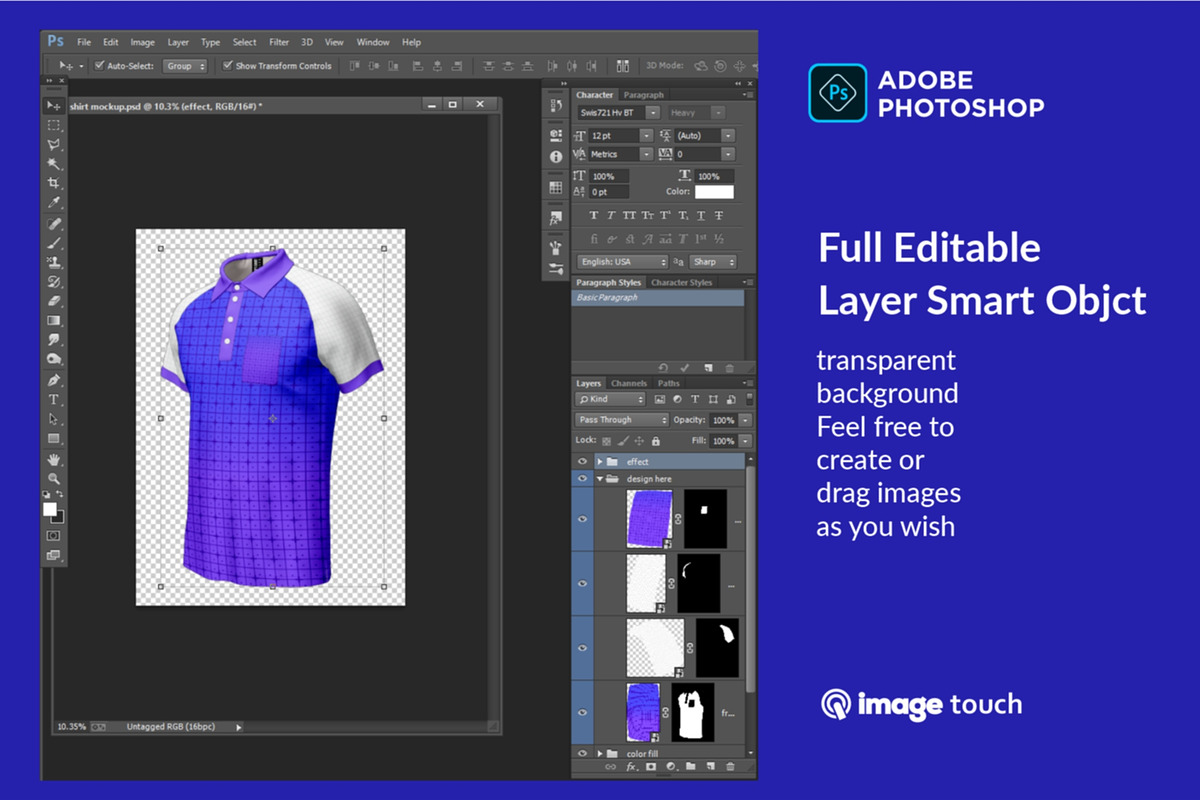
Task: Hide the bottom fr... layer in design here
Action: [582, 711]
